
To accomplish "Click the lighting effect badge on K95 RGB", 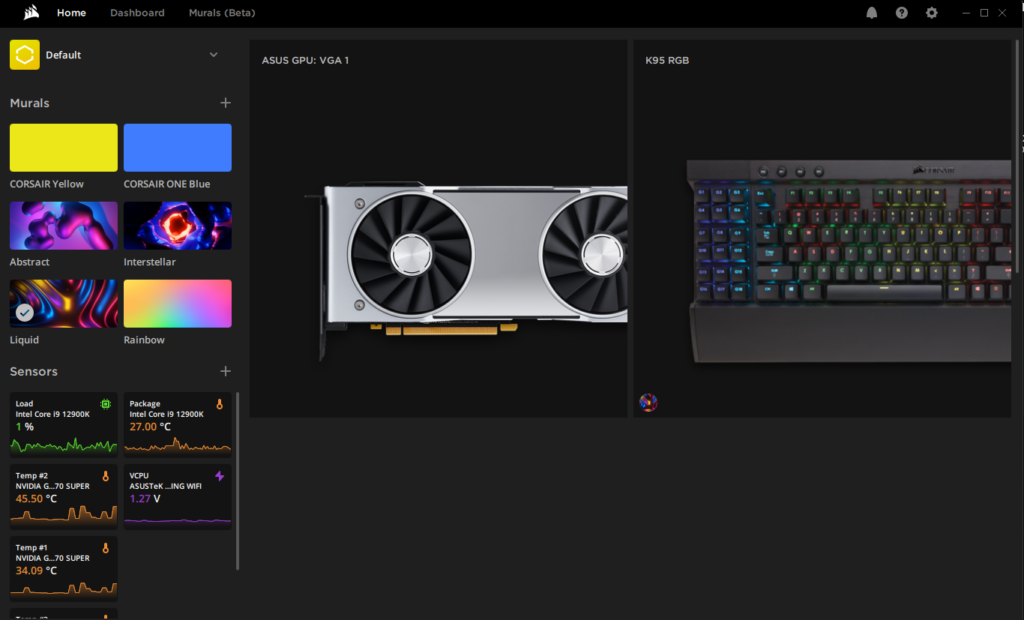I will [x=648, y=402].
